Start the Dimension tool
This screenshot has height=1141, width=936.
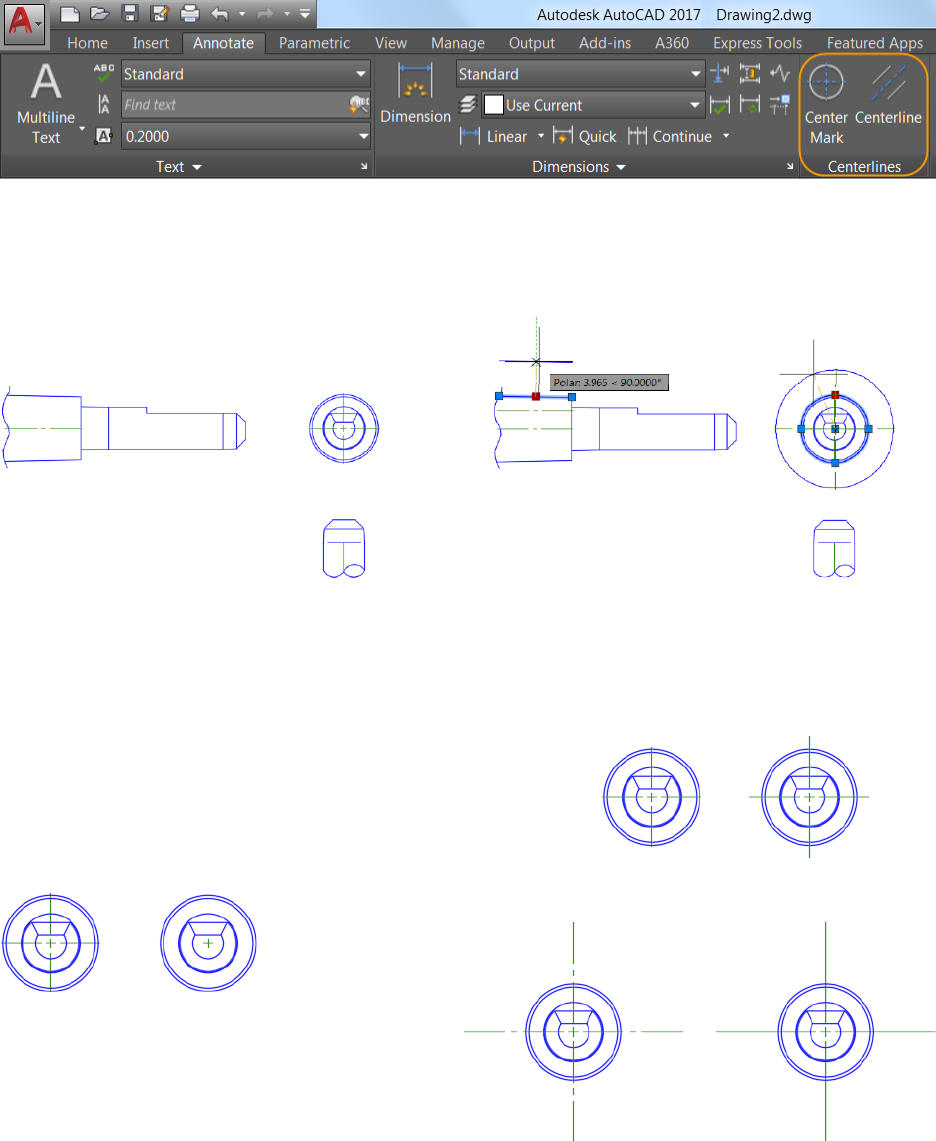415,95
